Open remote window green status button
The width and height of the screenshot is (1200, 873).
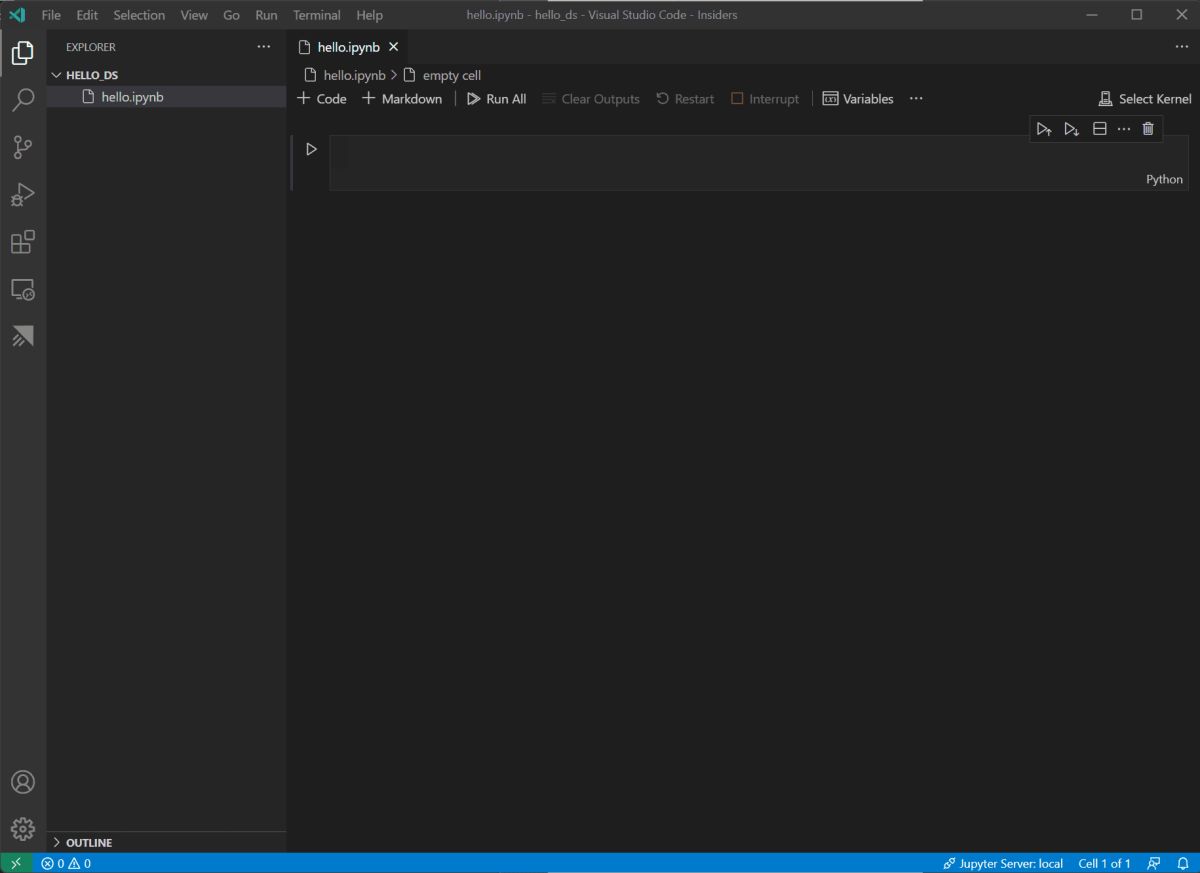[x=16, y=863]
